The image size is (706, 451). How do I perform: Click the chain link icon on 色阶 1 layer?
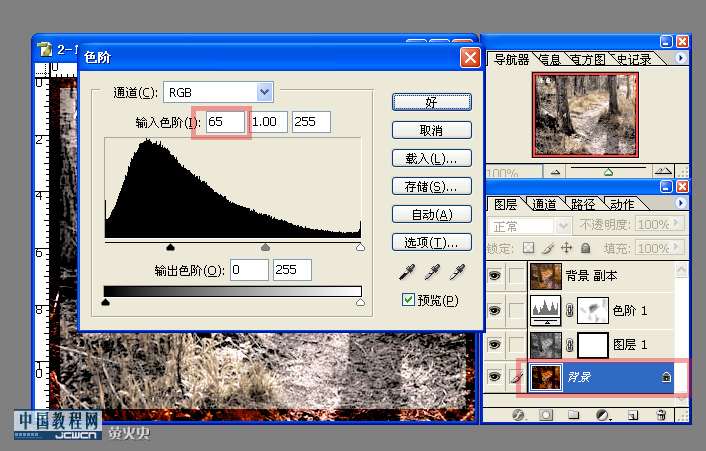point(570,310)
